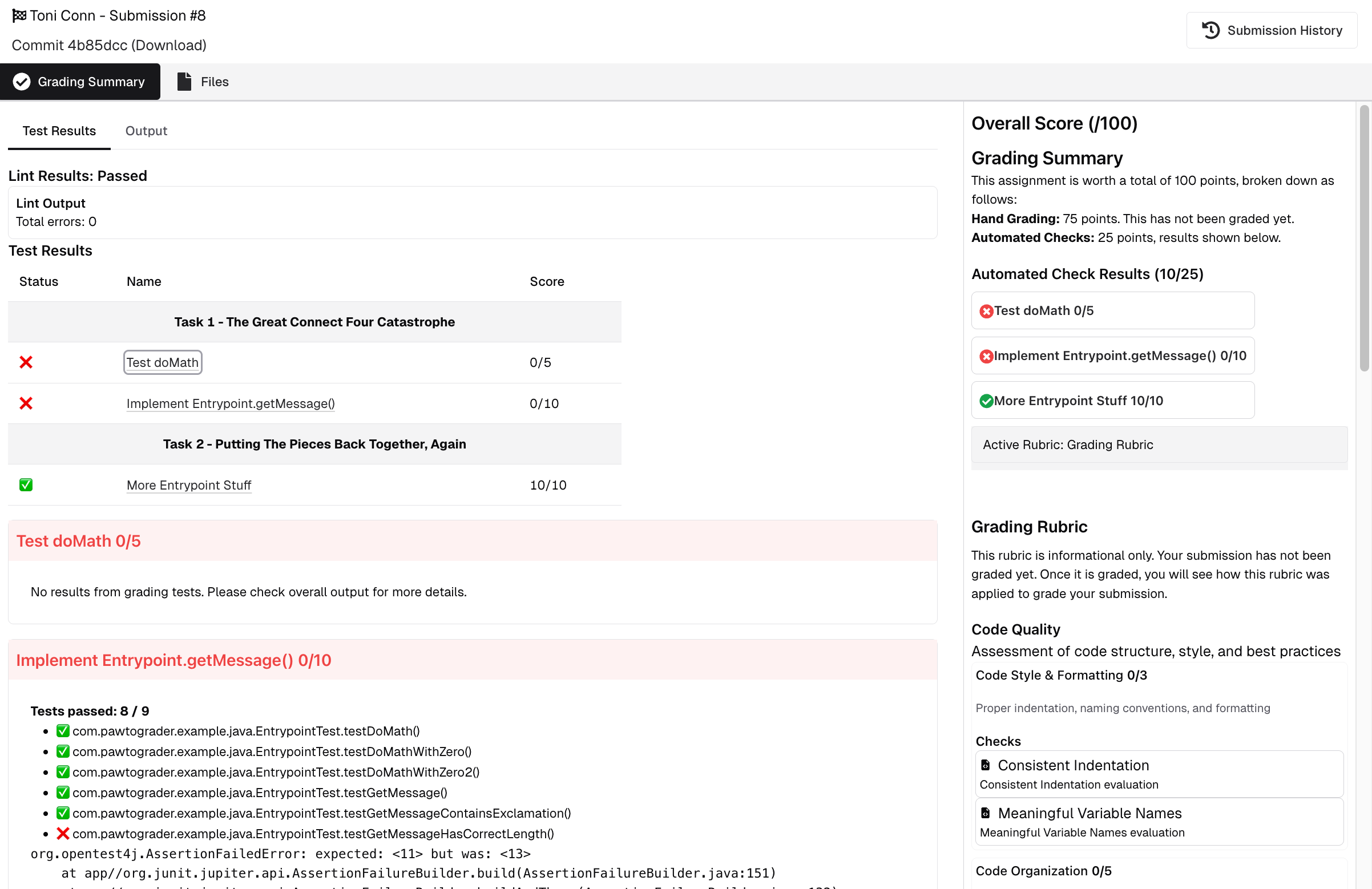Click the checkmark icon on Grading Summary tab

(21, 81)
